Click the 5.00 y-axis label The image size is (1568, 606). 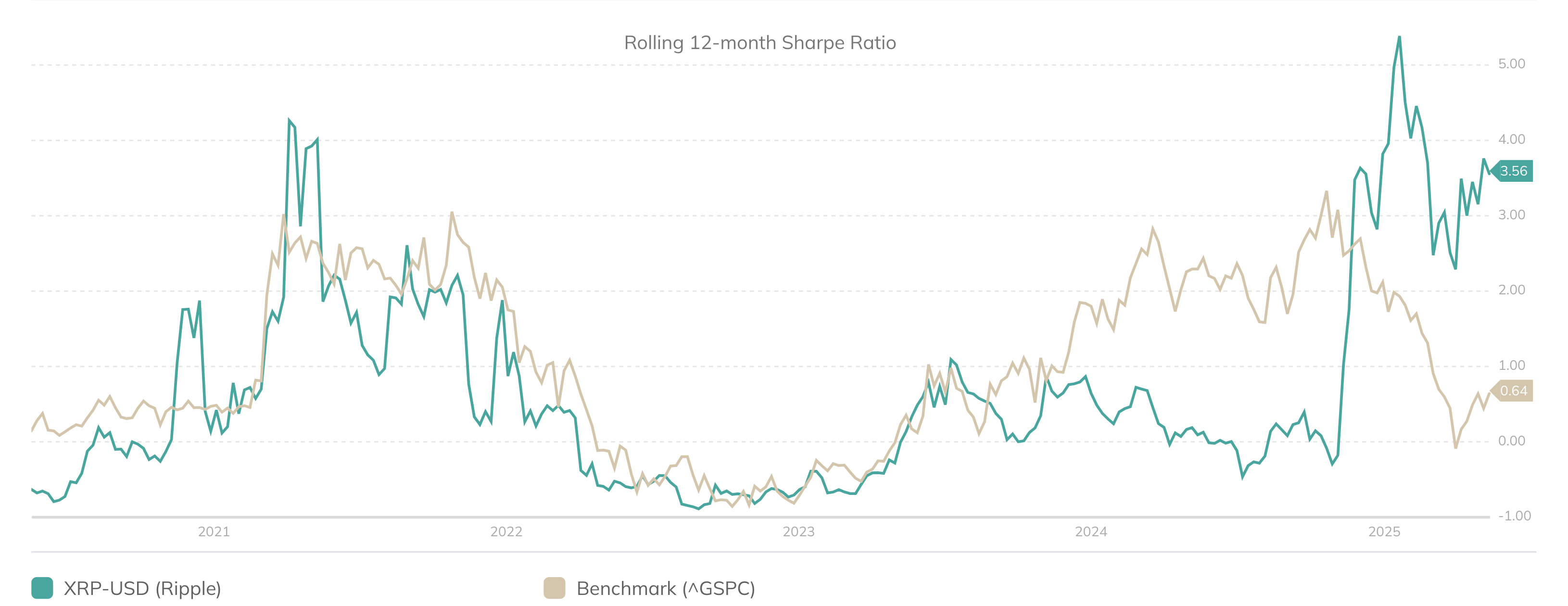(1511, 64)
